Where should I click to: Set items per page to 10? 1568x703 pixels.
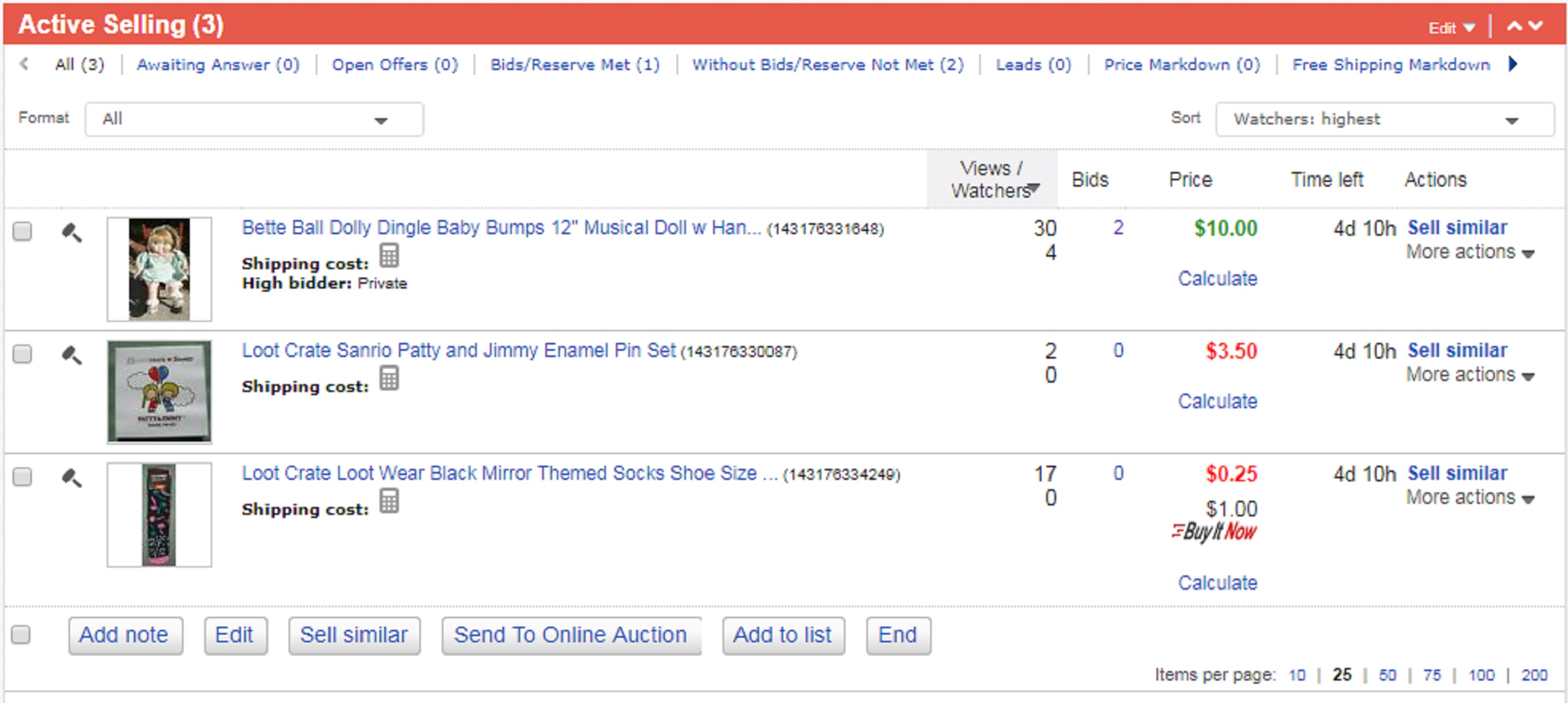(x=1297, y=675)
